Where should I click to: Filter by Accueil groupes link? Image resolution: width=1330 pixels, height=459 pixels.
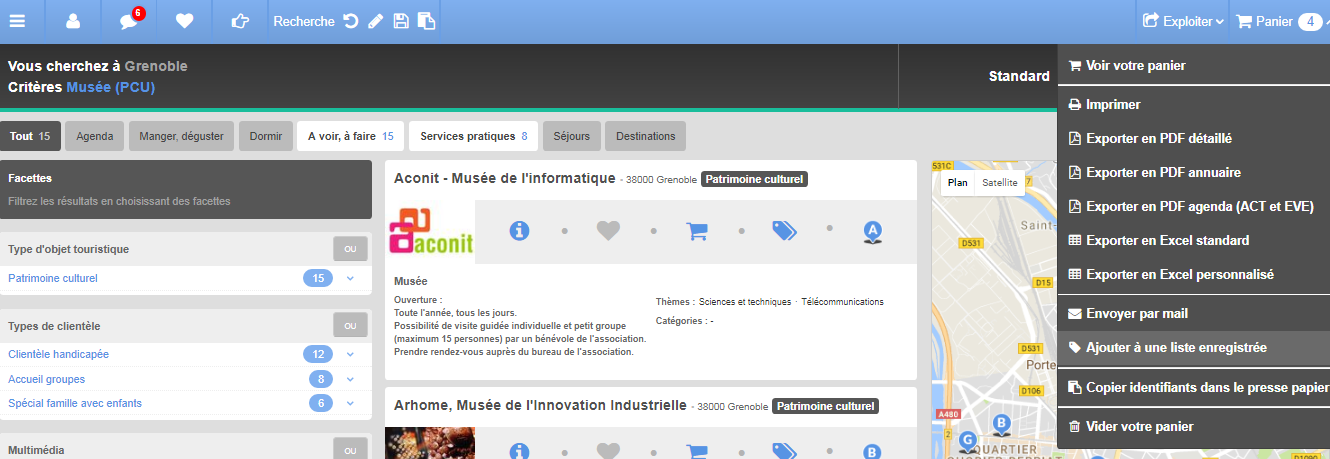pos(46,379)
